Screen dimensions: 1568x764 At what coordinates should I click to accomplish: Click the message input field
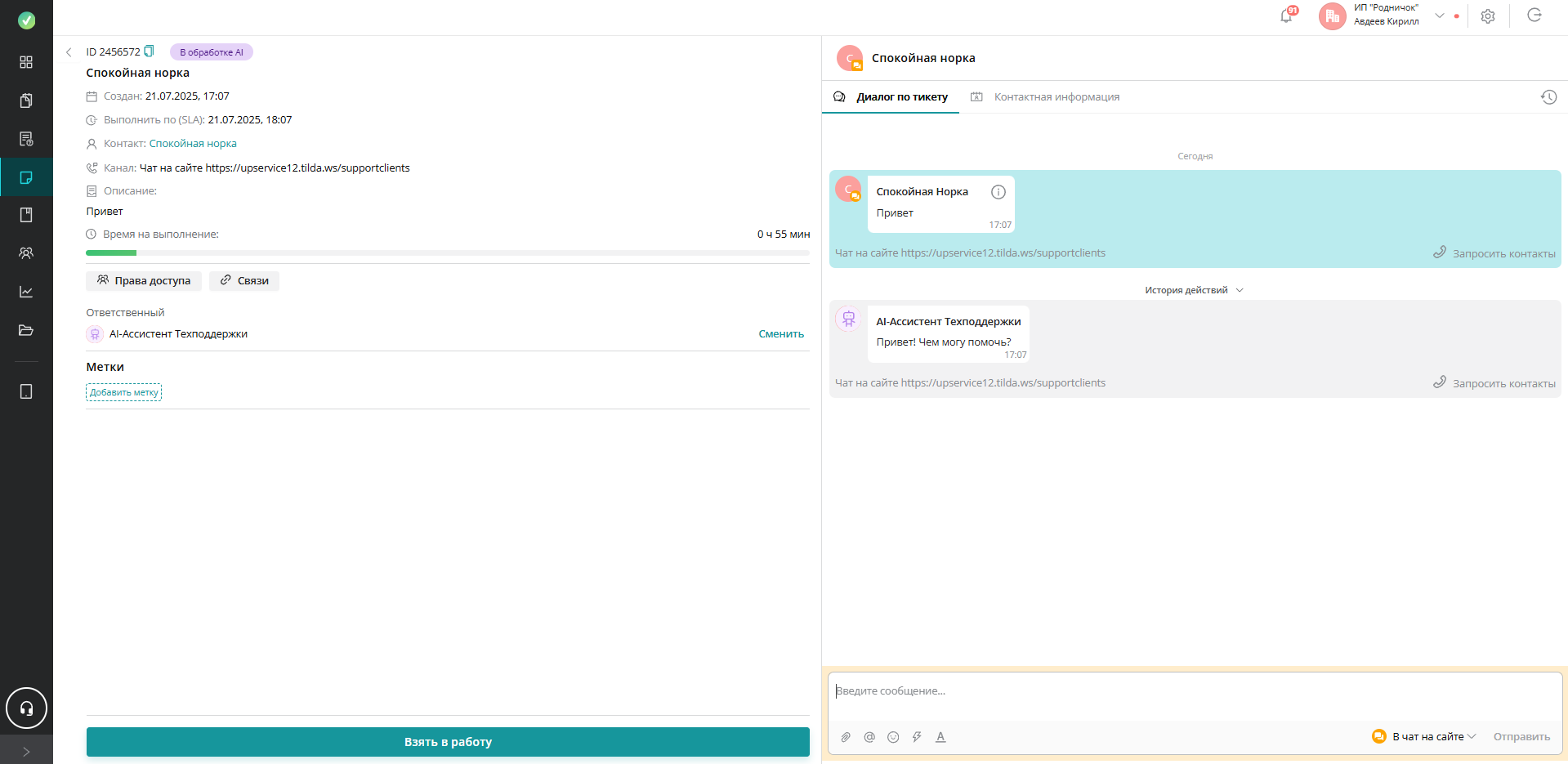click(1195, 696)
